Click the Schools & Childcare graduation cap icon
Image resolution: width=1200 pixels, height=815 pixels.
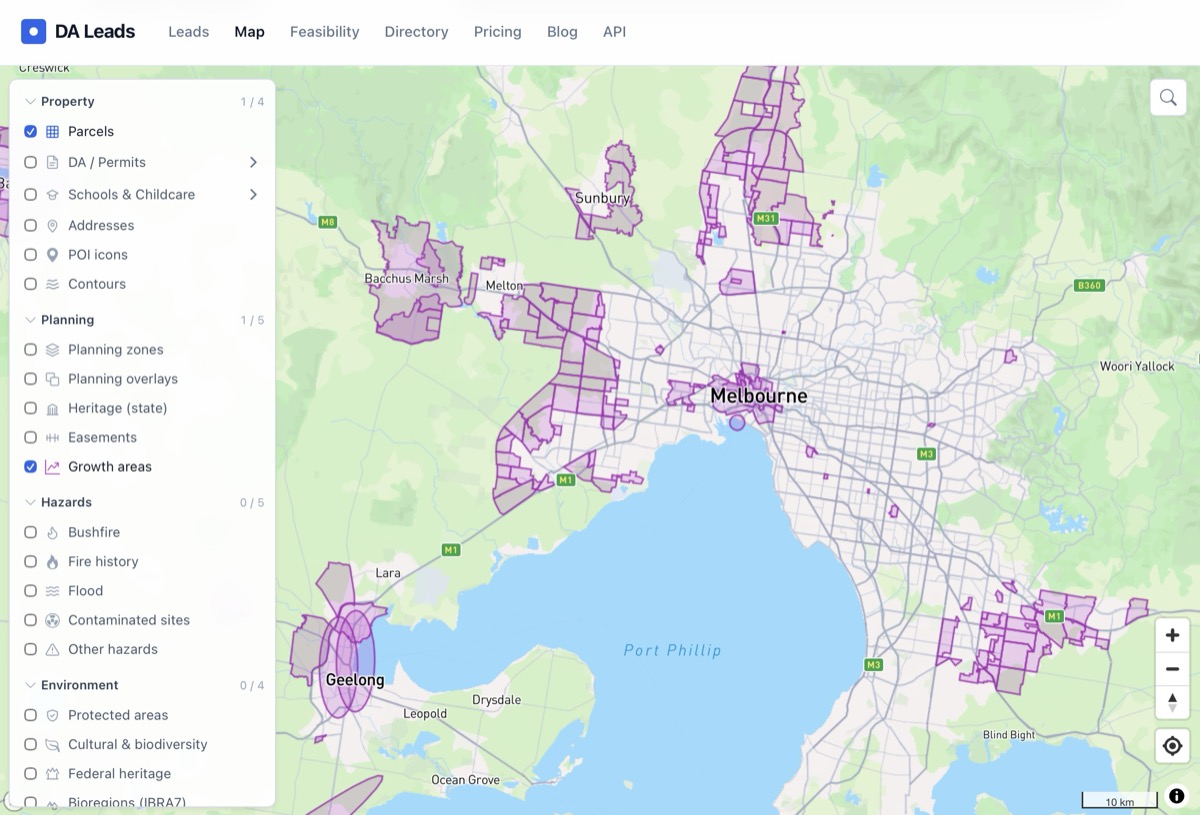tap(53, 195)
